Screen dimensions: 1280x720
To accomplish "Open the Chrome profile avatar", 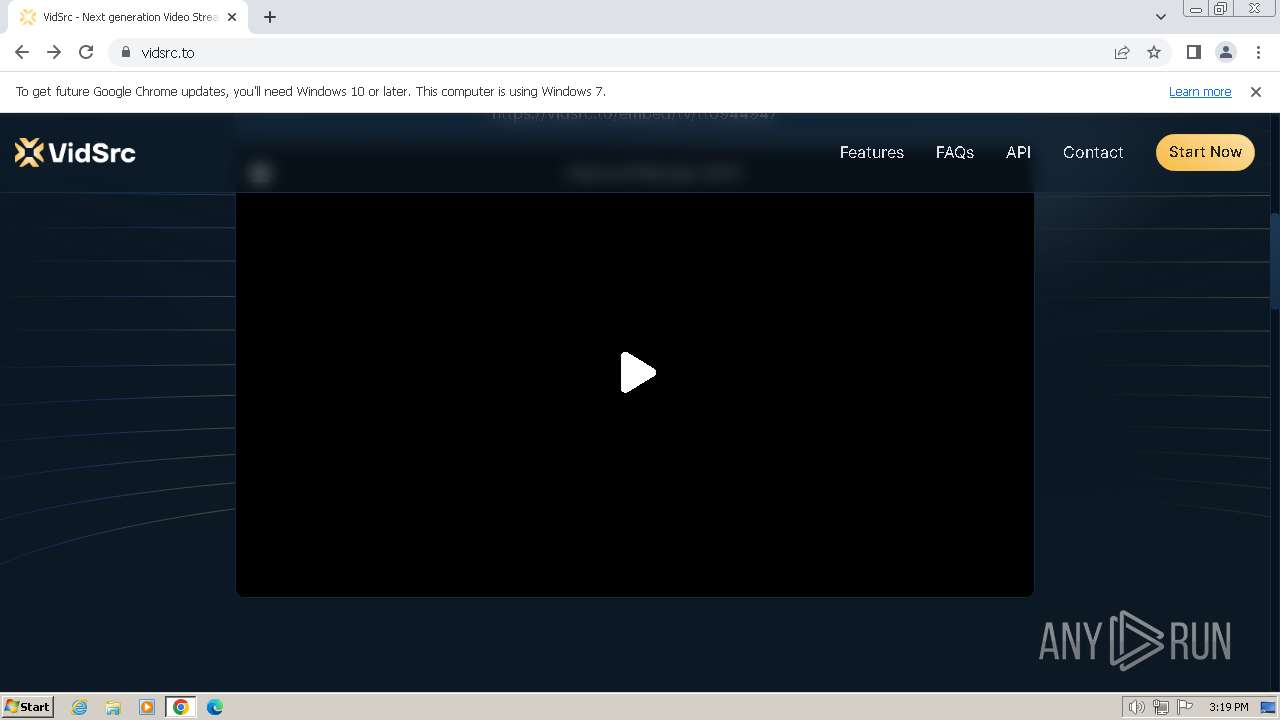I will tap(1225, 52).
